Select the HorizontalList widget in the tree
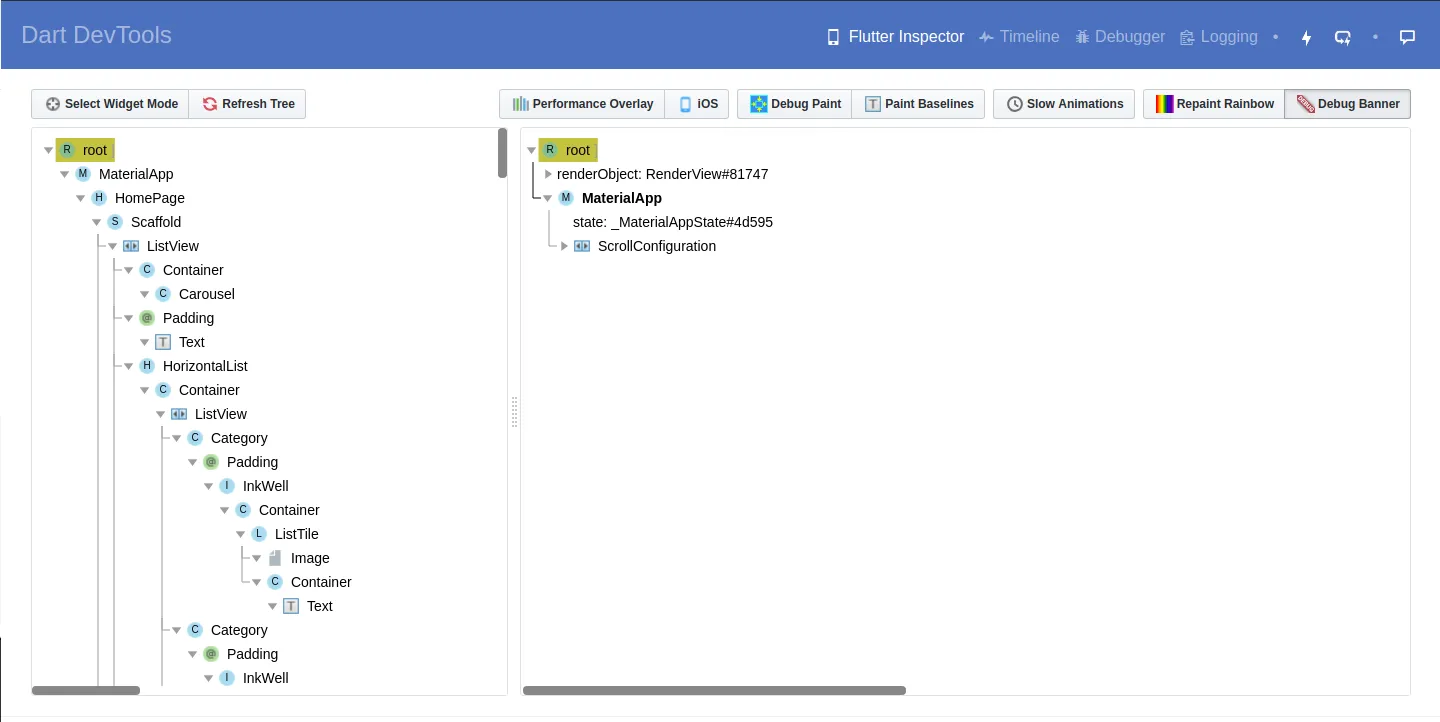The width and height of the screenshot is (1440, 722). (x=204, y=365)
